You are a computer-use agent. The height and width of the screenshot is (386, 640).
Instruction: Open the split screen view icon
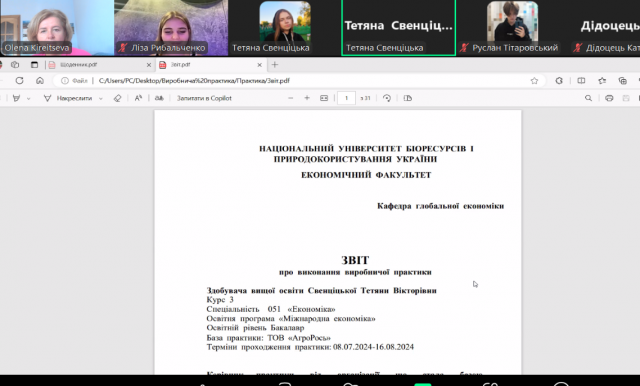pos(581,81)
